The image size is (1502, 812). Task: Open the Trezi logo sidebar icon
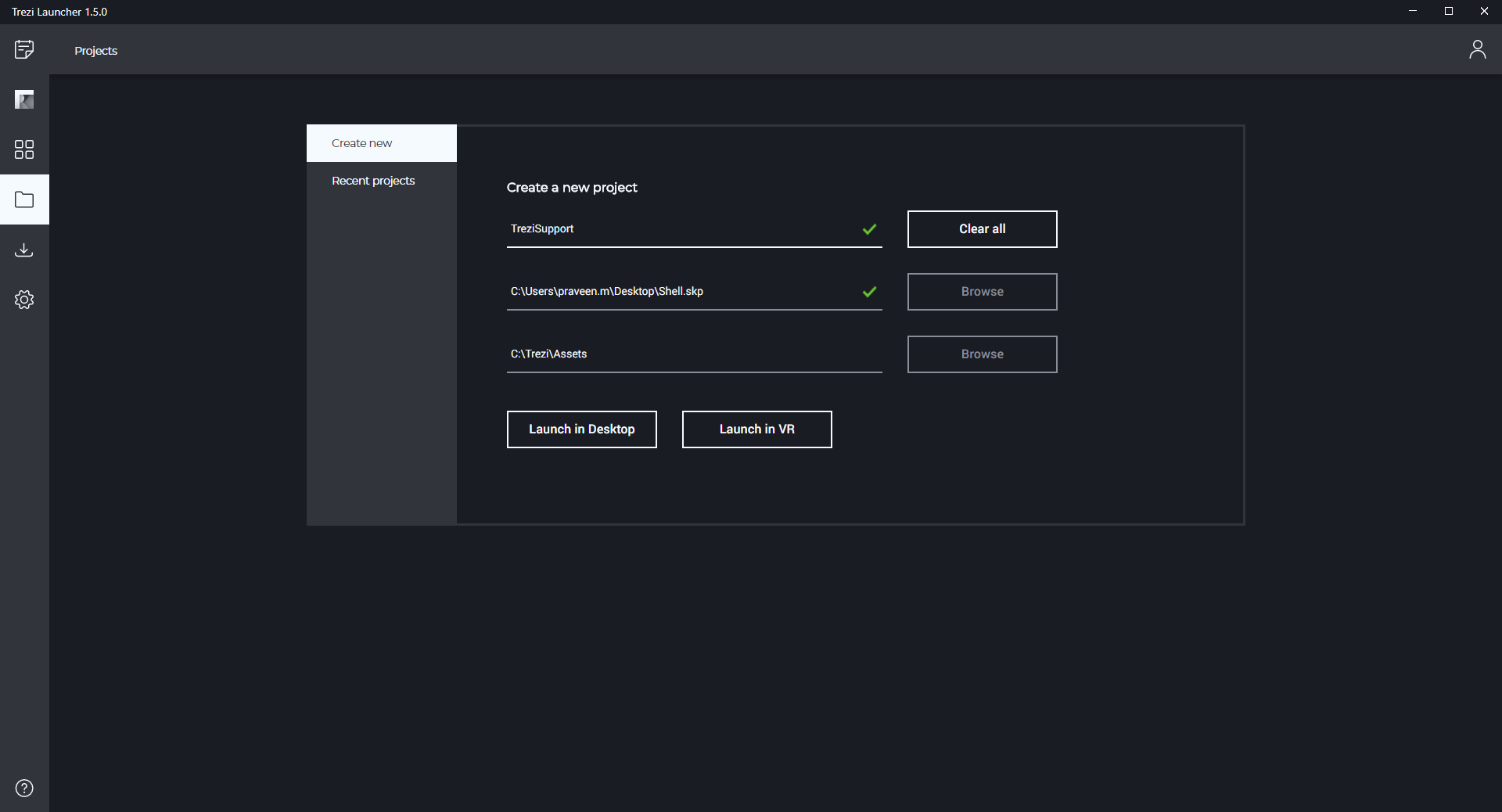tap(24, 99)
